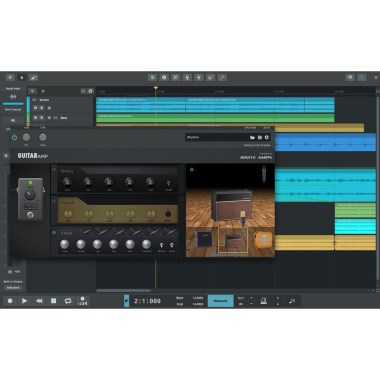Open the add track dropdown in the tracks header
Viewport: 380px width, 380px height.
pos(32,91)
